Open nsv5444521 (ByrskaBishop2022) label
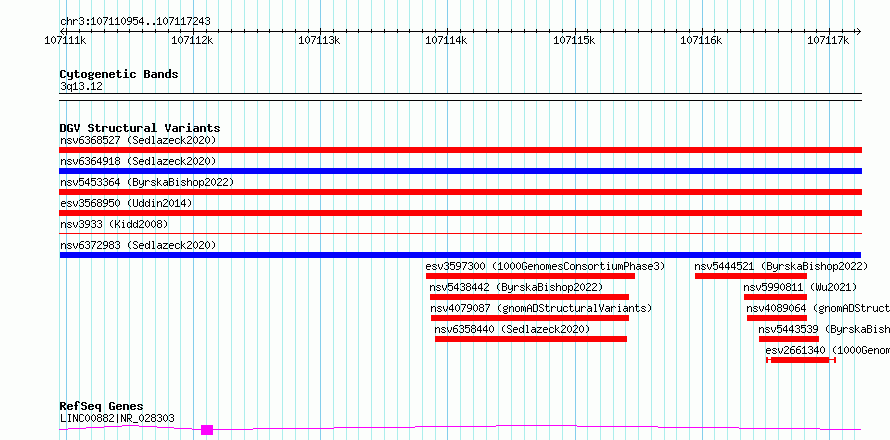This screenshot has height=440, width=890. tap(781, 266)
